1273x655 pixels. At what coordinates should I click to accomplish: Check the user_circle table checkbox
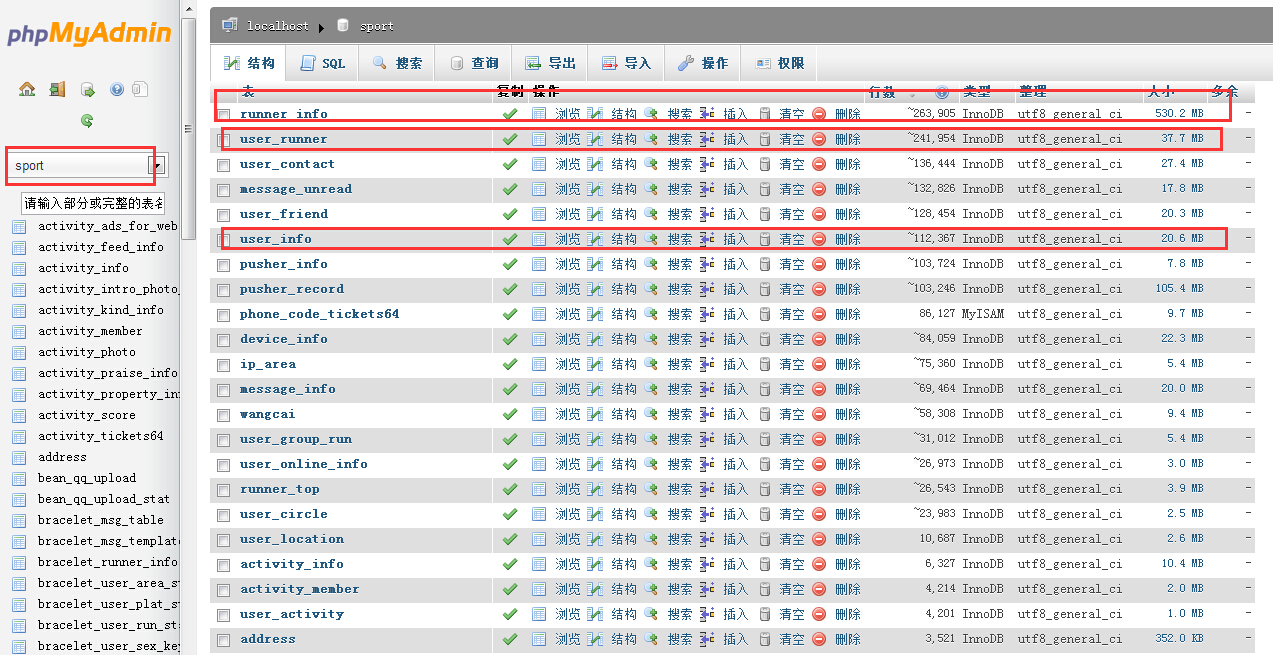[x=224, y=515]
